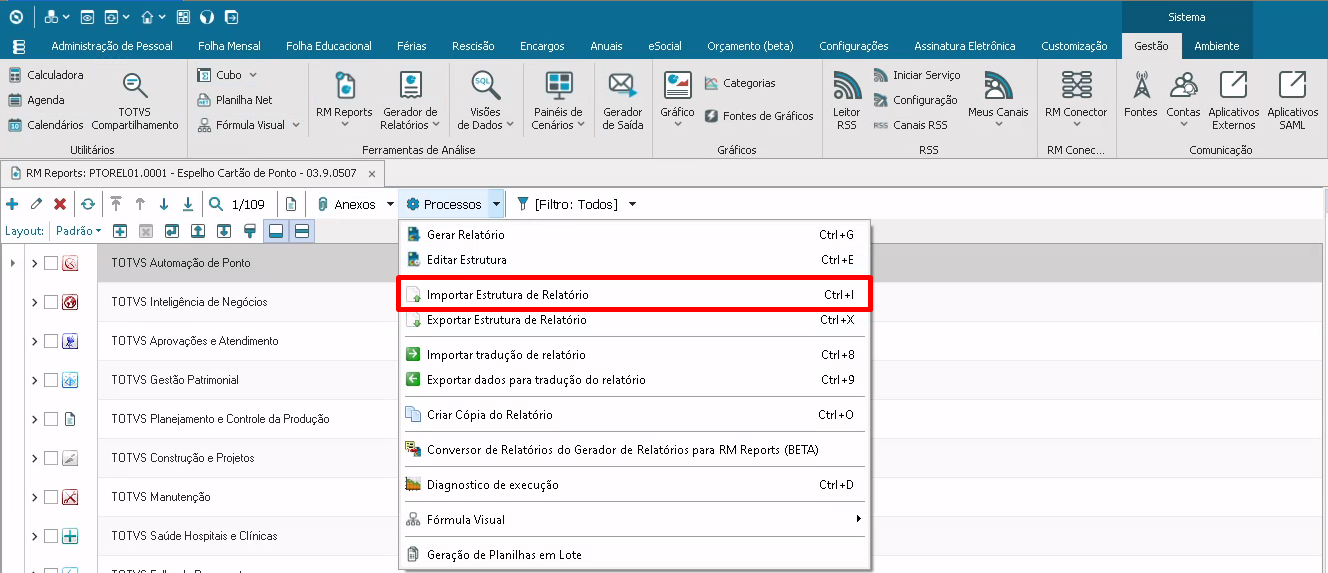Screen dimensions: 1328x573
Task: Open the Agenda utility
Action: point(37,100)
